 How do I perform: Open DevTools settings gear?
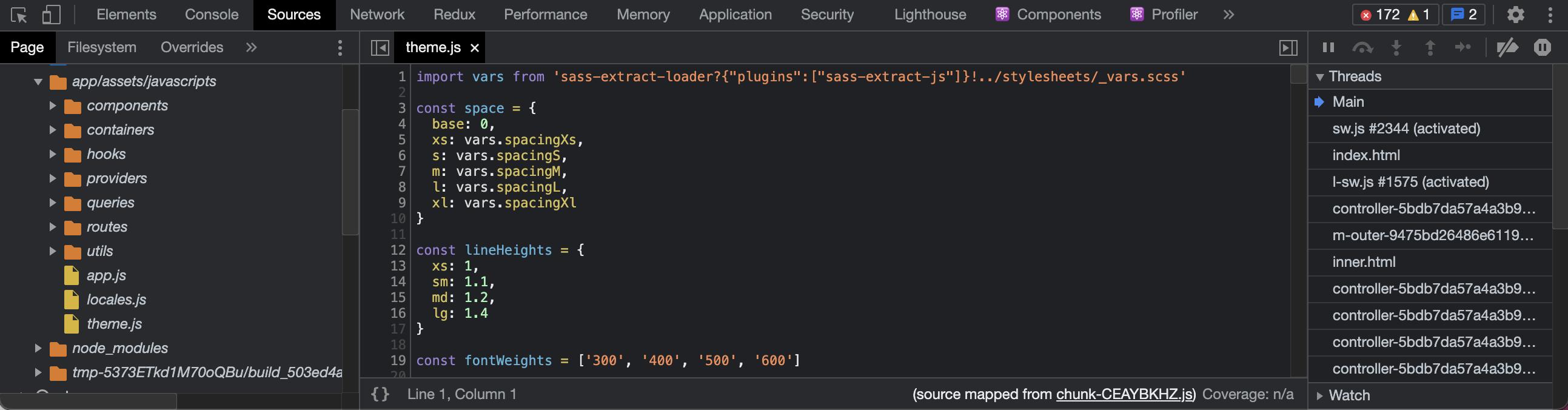coord(1515,15)
